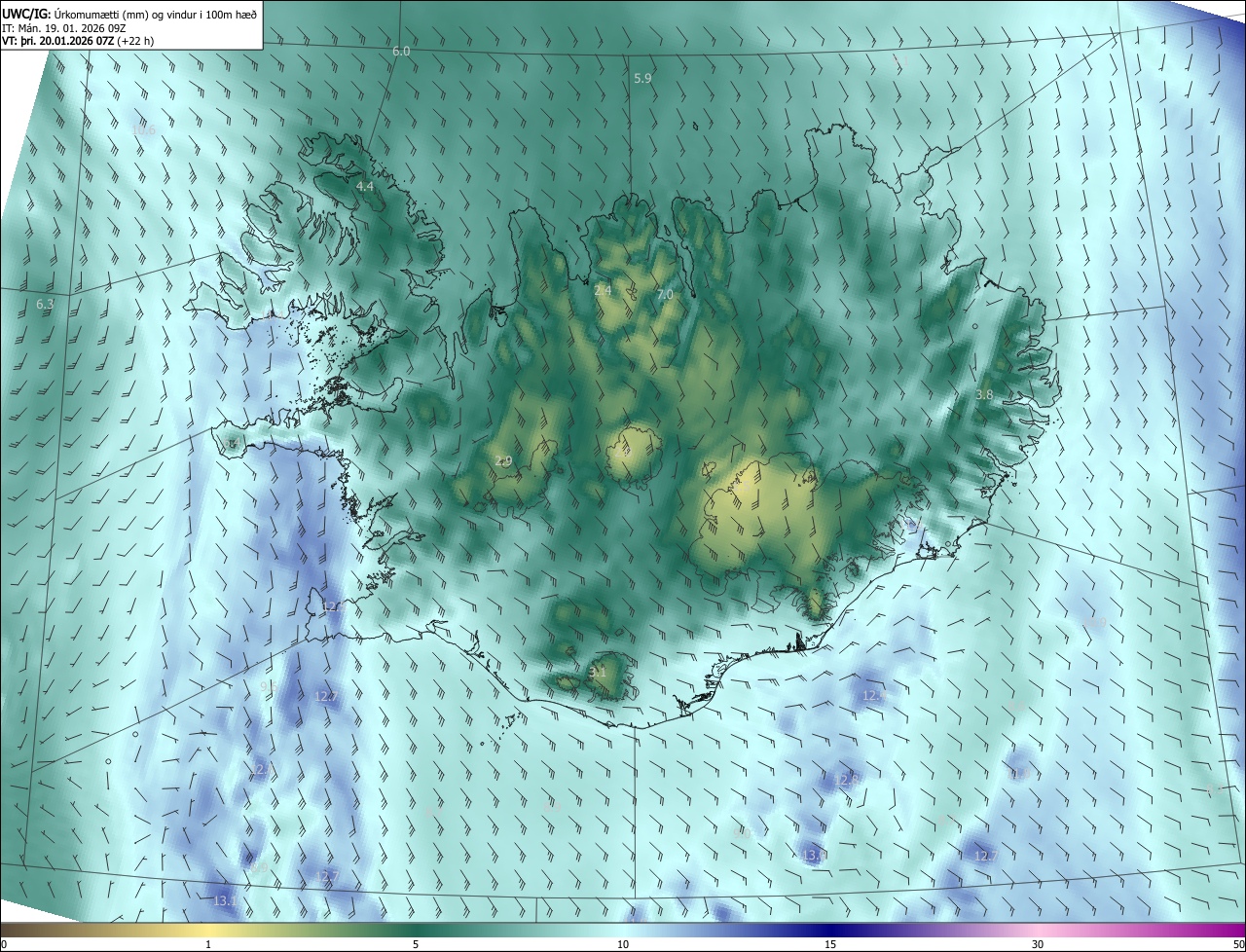The height and width of the screenshot is (952, 1246).
Task: Click the legend label 5
Action: pyautogui.click(x=416, y=944)
